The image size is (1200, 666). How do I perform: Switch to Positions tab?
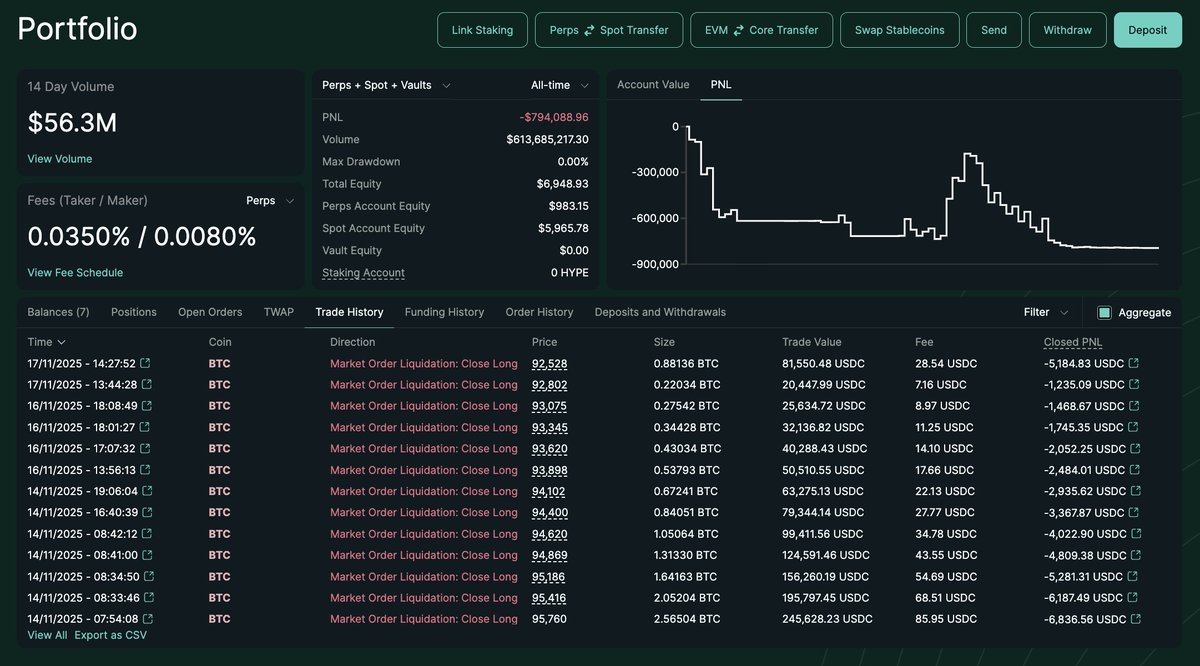(134, 312)
